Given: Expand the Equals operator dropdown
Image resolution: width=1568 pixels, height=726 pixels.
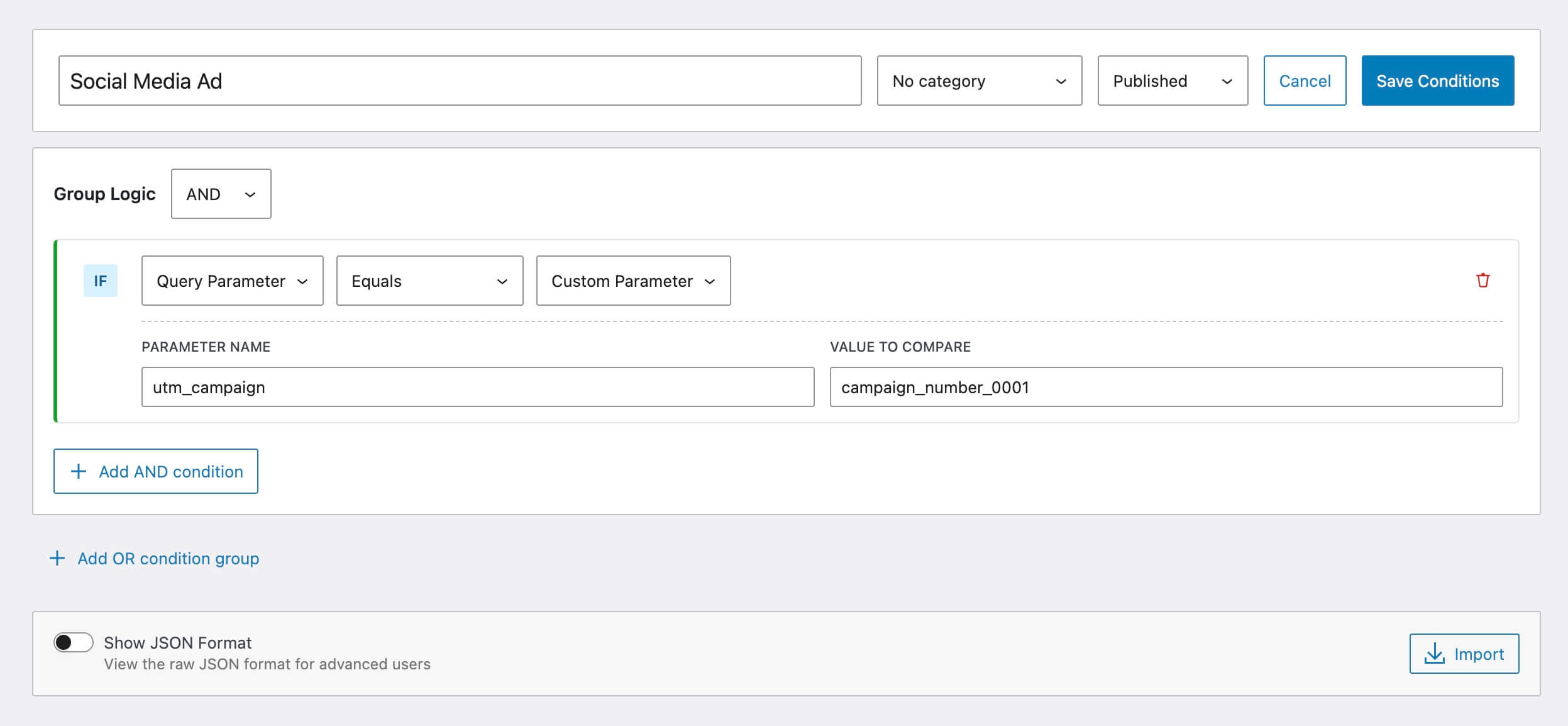Looking at the screenshot, I should click(429, 281).
